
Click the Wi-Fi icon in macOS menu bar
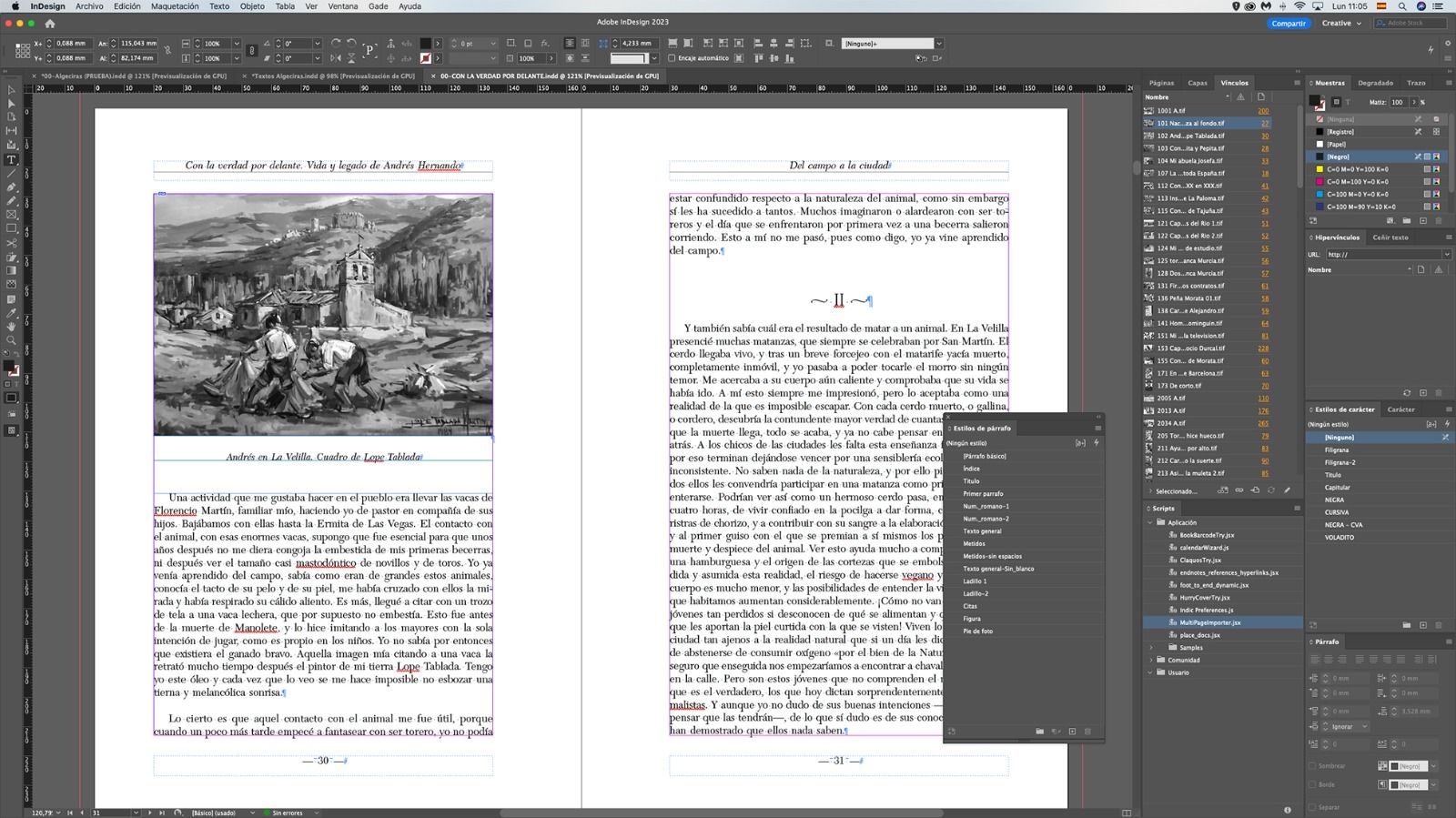(x=1299, y=6)
